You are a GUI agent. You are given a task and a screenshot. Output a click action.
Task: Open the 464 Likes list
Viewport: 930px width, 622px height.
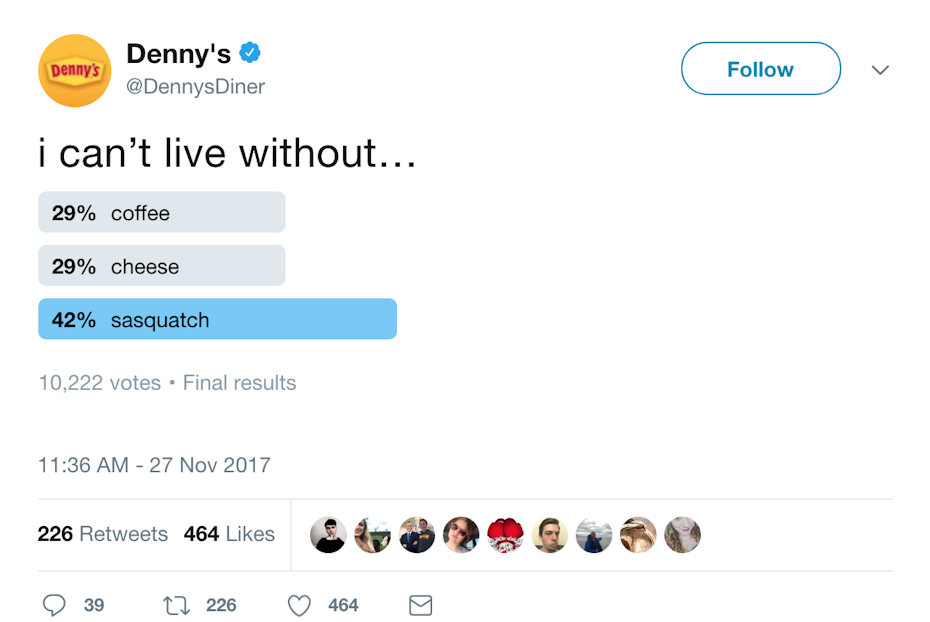229,534
